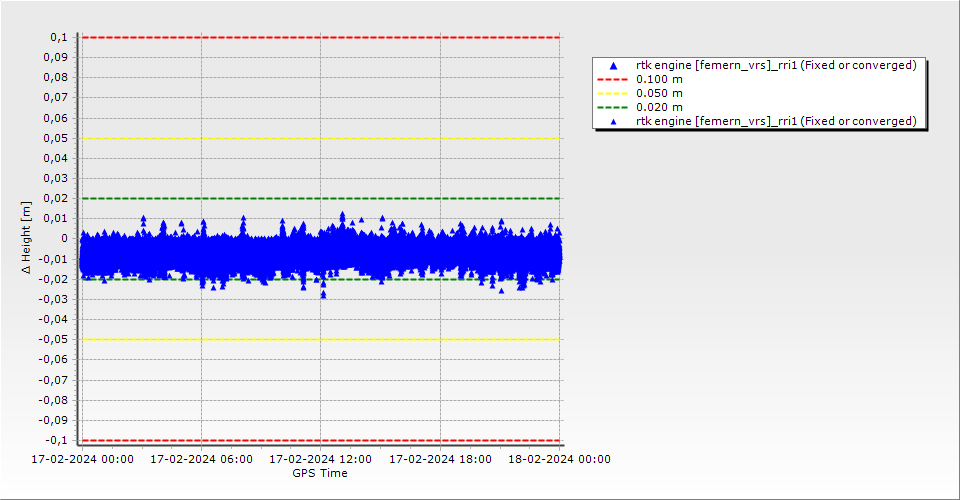Click the 17-02-2024 18:00 time tick label
Image resolution: width=960 pixels, height=500 pixels.
(x=440, y=459)
